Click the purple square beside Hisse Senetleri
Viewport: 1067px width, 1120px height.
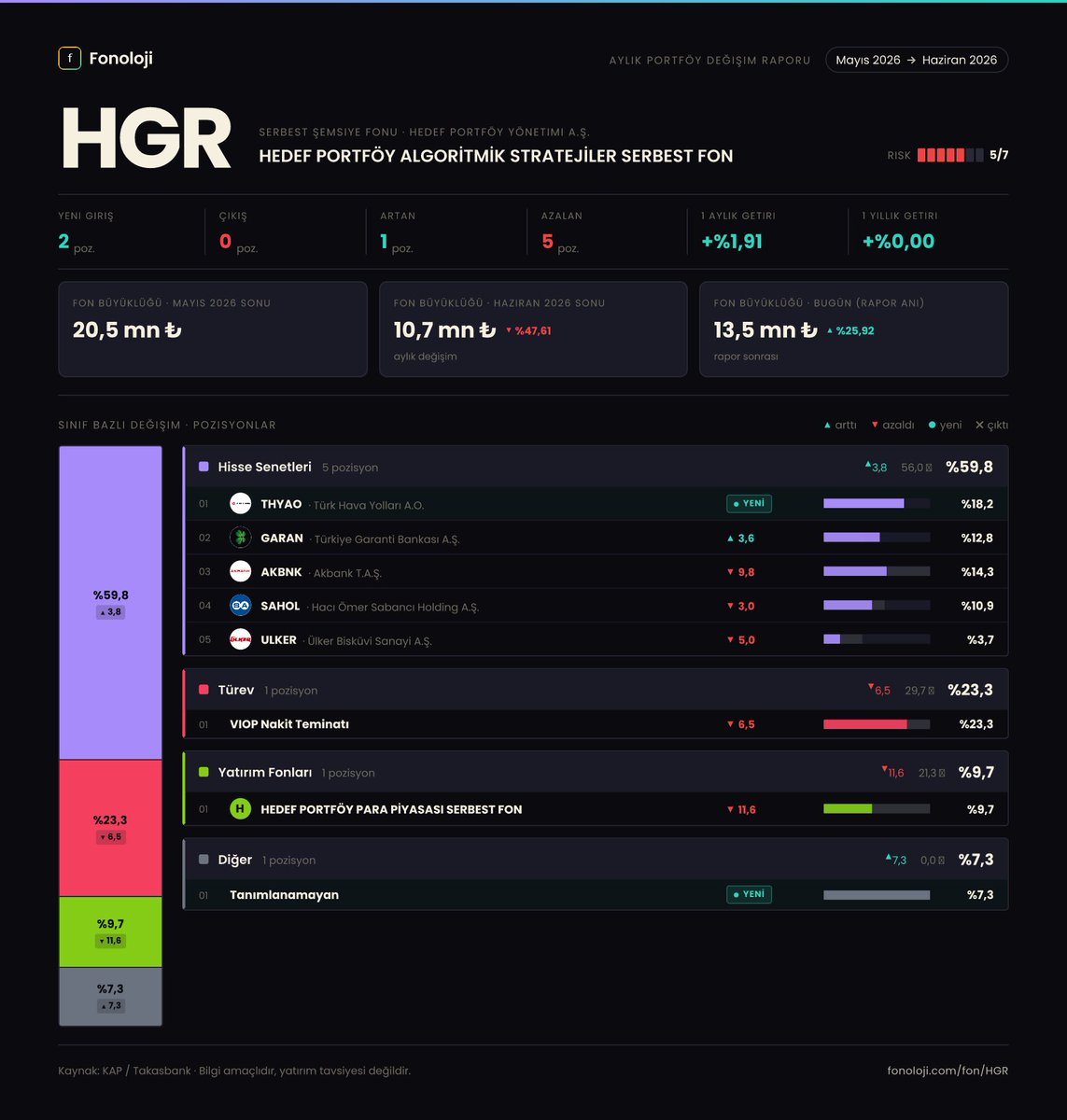click(x=204, y=467)
